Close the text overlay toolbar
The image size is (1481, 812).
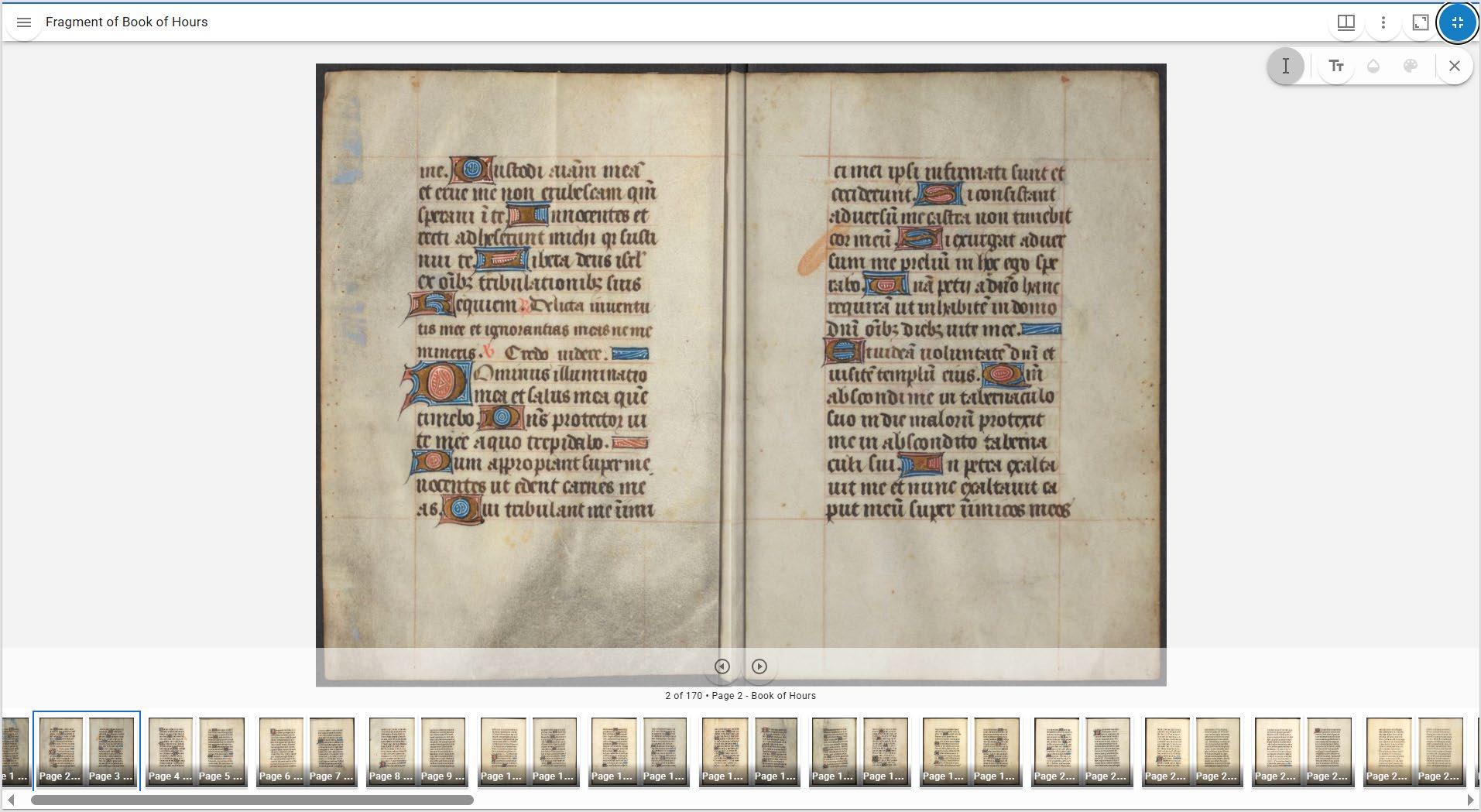click(1455, 67)
